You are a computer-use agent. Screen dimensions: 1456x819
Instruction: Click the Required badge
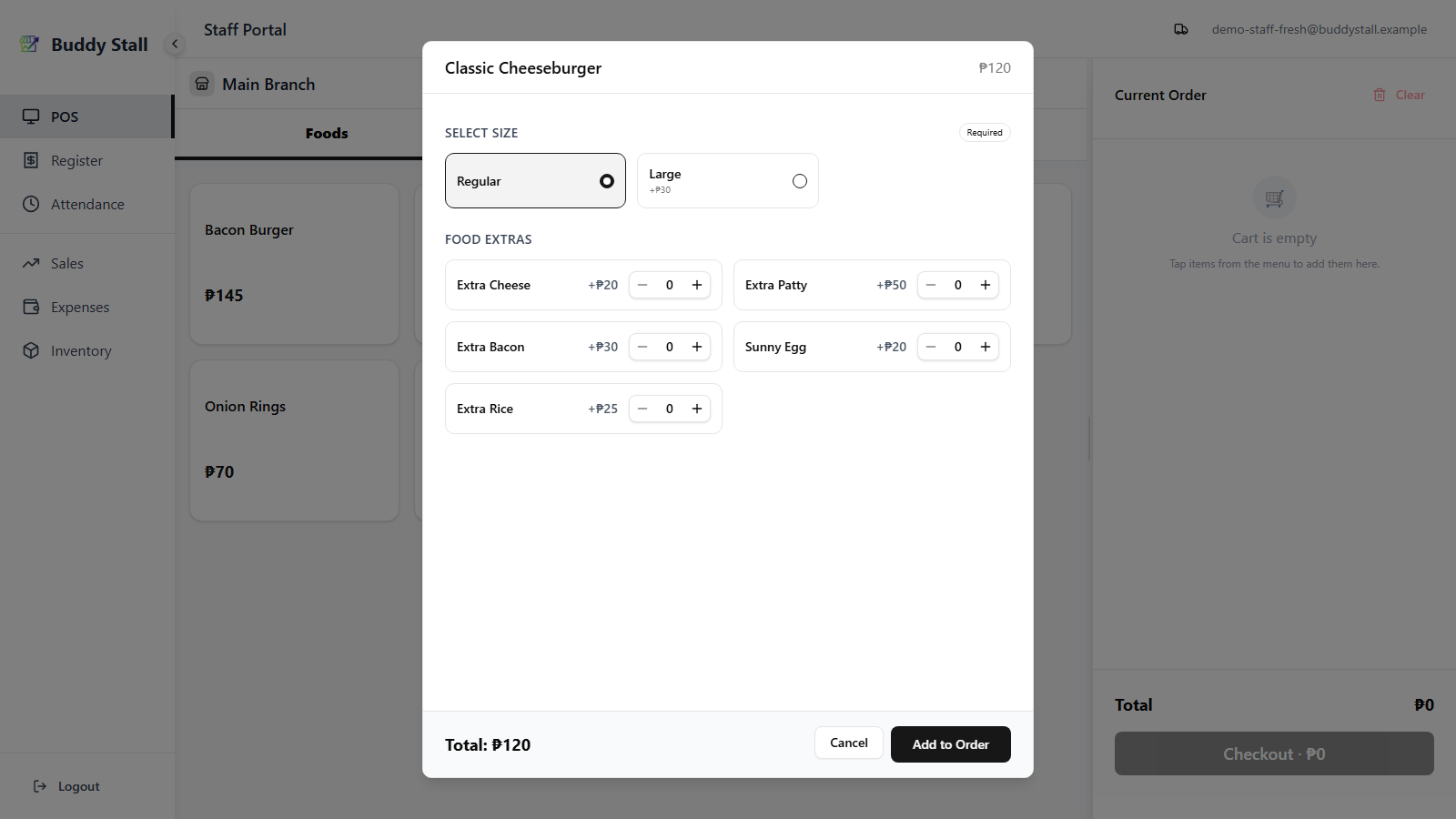click(985, 133)
